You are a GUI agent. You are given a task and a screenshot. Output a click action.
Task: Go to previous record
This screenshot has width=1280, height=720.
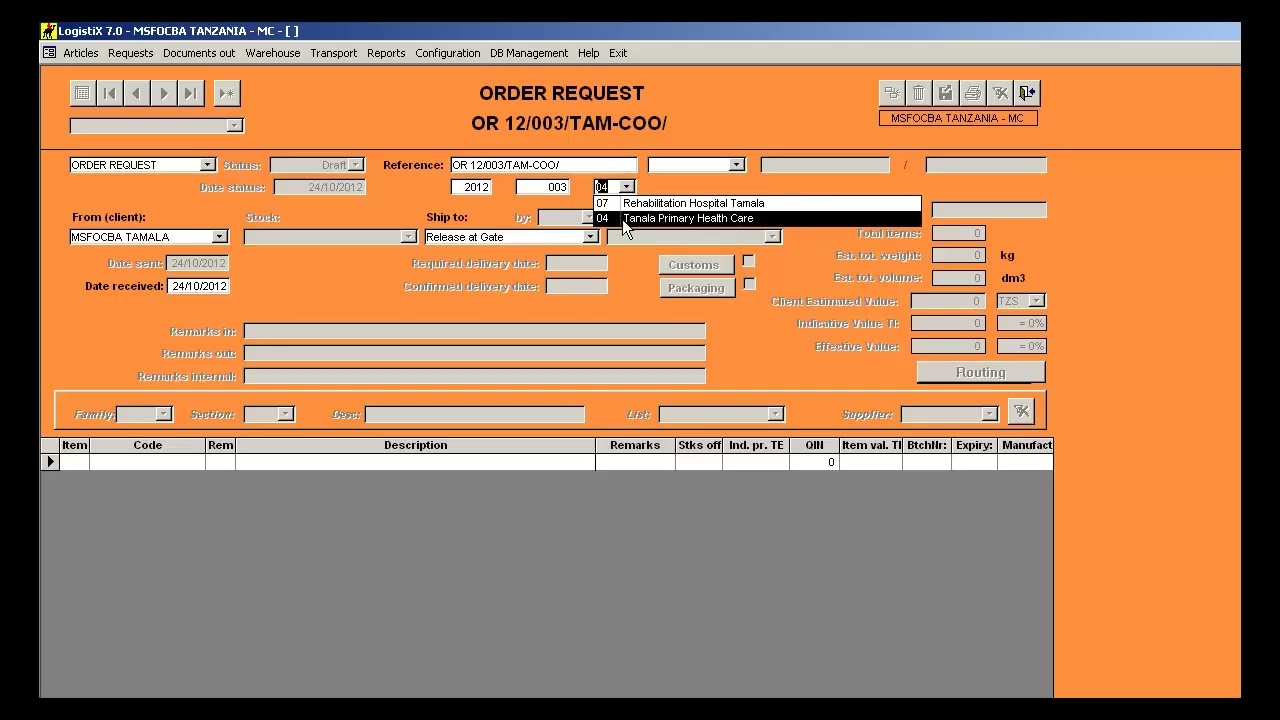pyautogui.click(x=137, y=93)
